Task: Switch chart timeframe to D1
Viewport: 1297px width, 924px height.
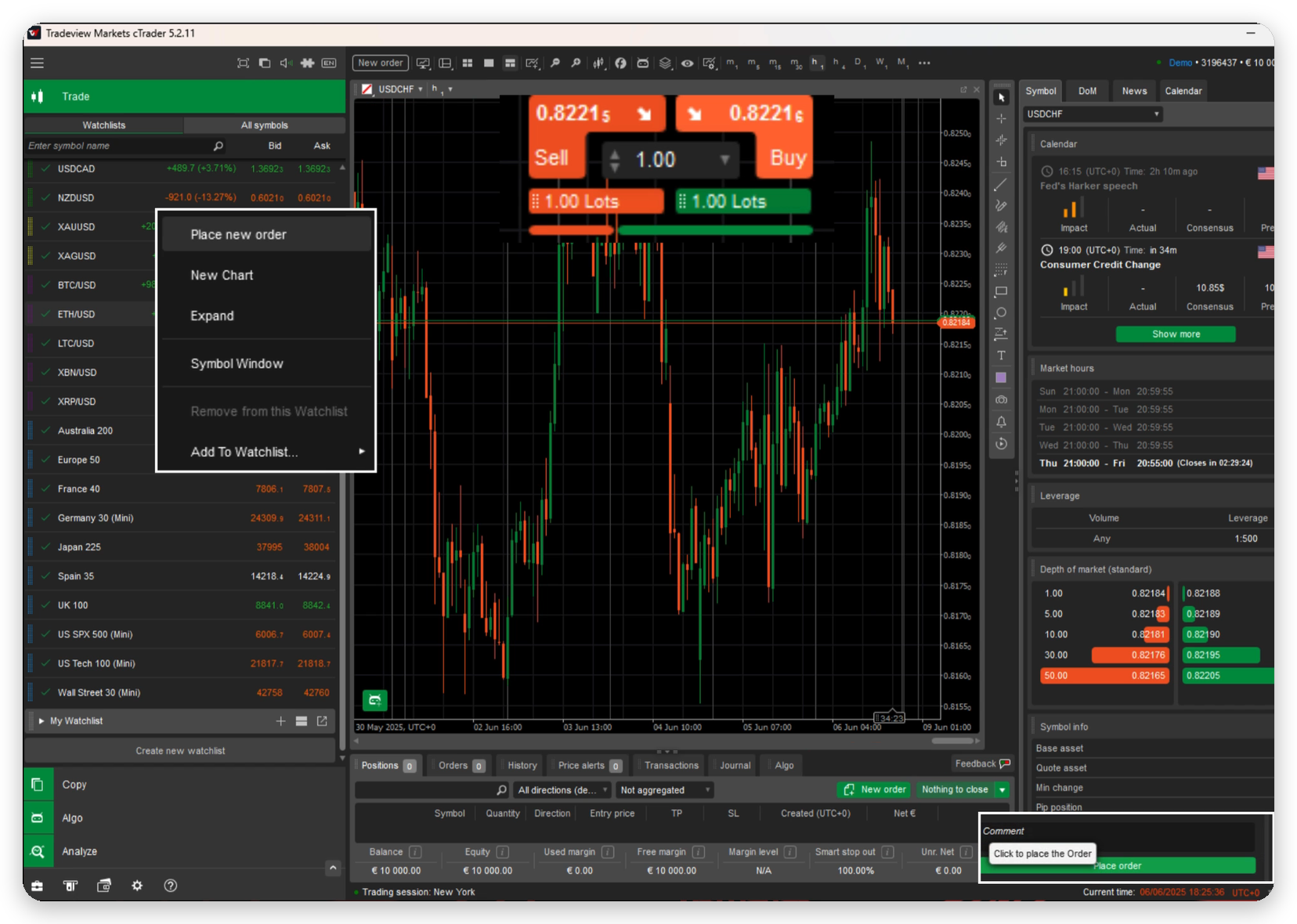Action: 859,63
